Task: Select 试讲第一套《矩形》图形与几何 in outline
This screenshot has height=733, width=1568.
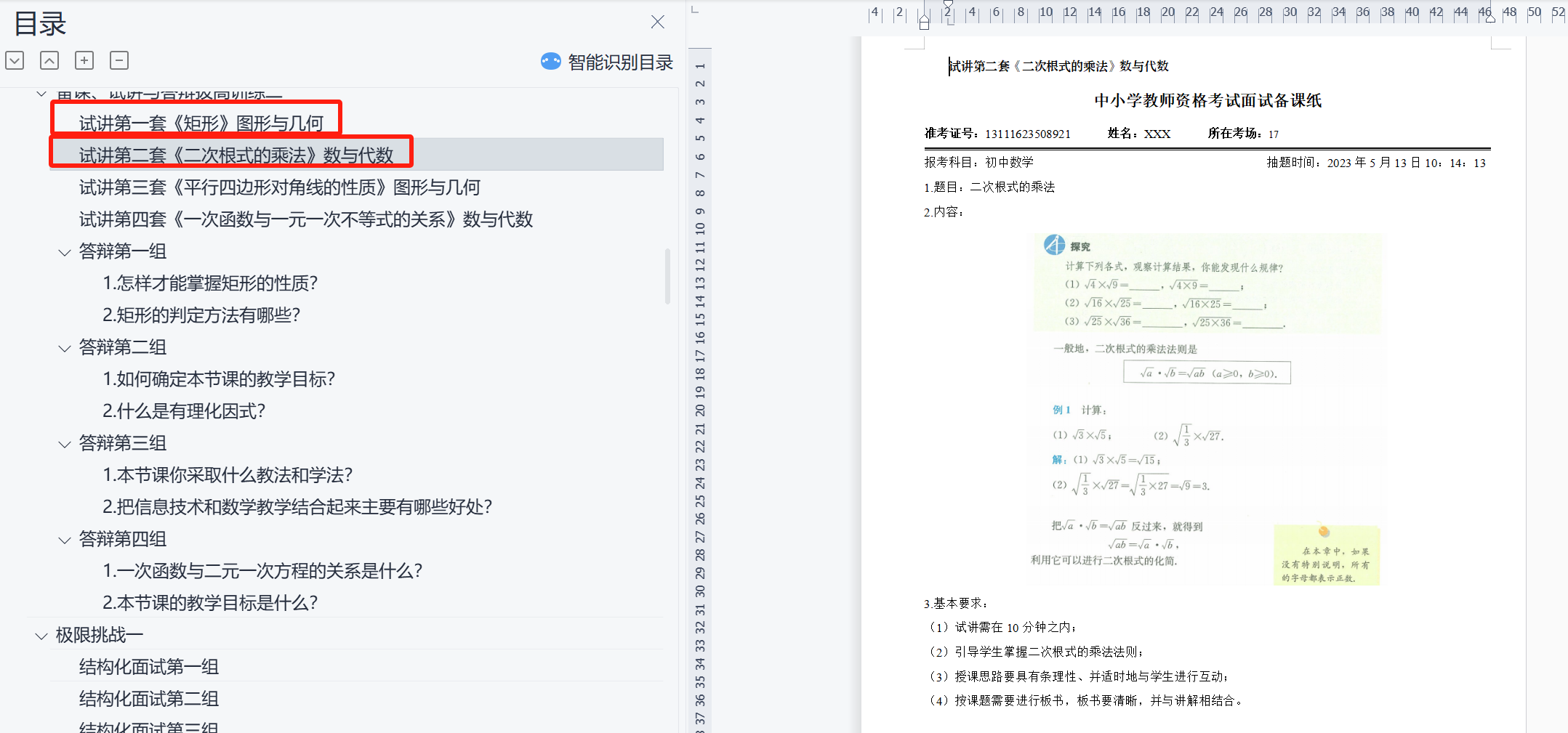Action: coord(201,123)
